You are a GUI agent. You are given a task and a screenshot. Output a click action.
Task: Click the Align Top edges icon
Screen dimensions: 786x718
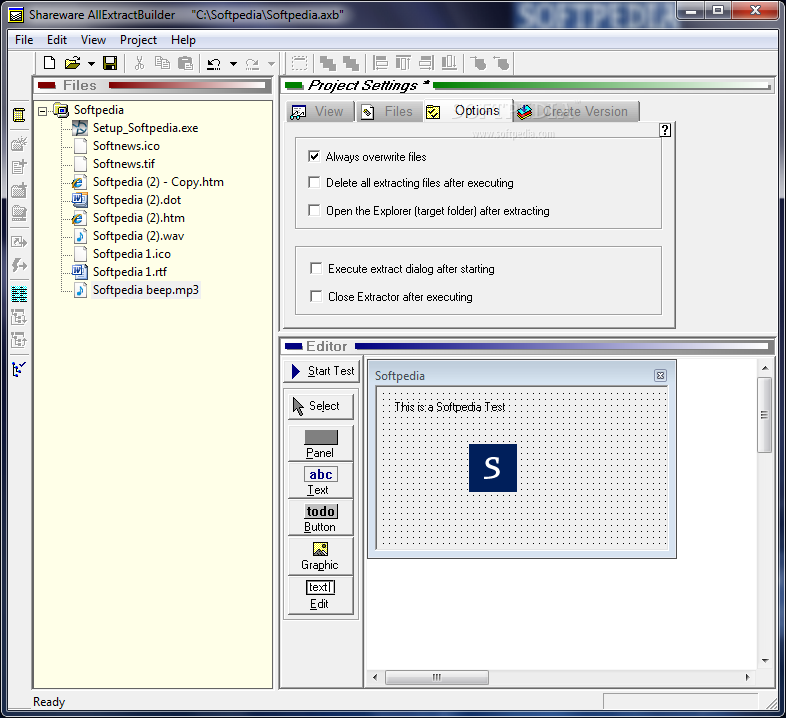tap(403, 63)
